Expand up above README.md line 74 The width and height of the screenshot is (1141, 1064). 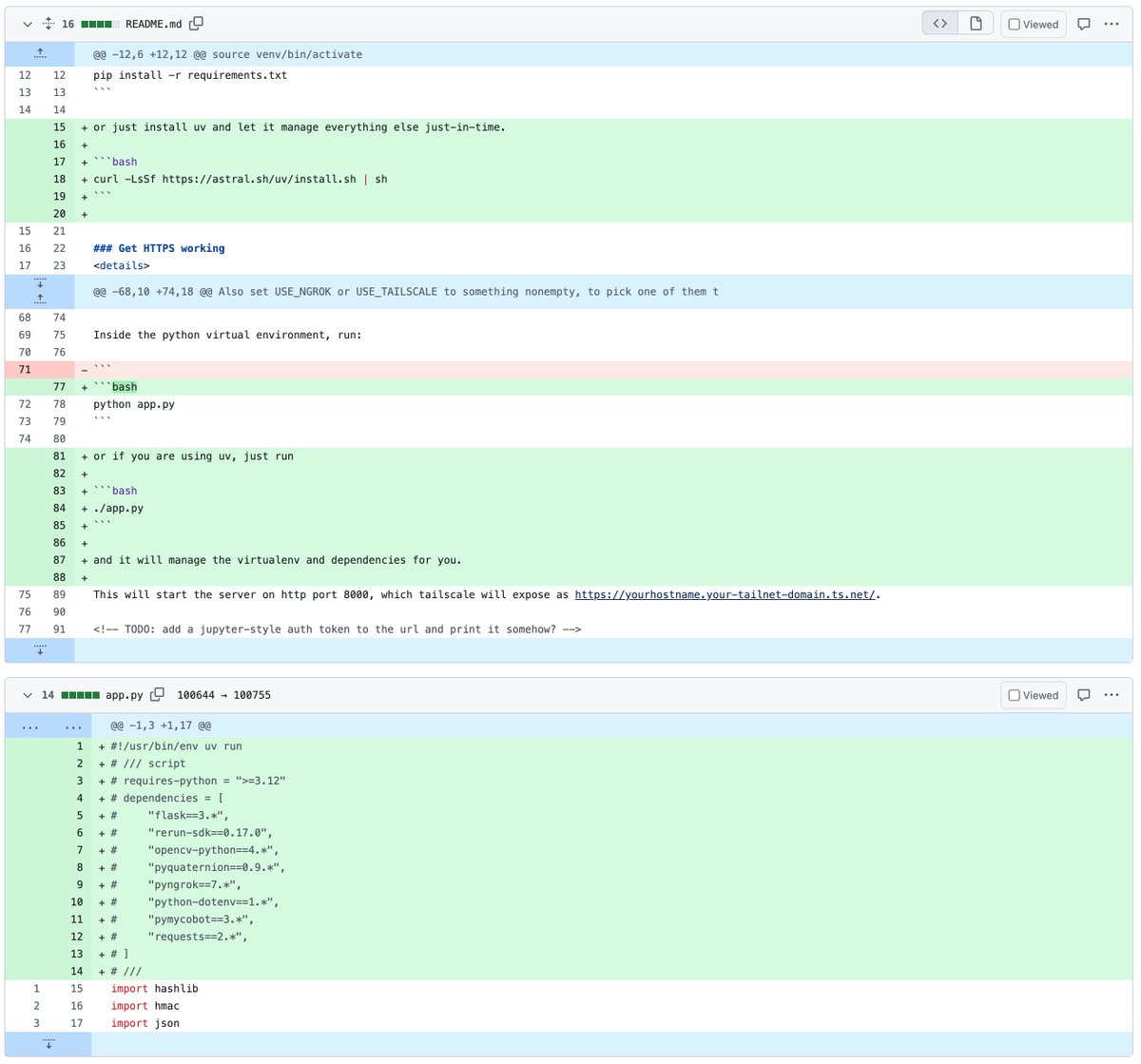coord(40,299)
